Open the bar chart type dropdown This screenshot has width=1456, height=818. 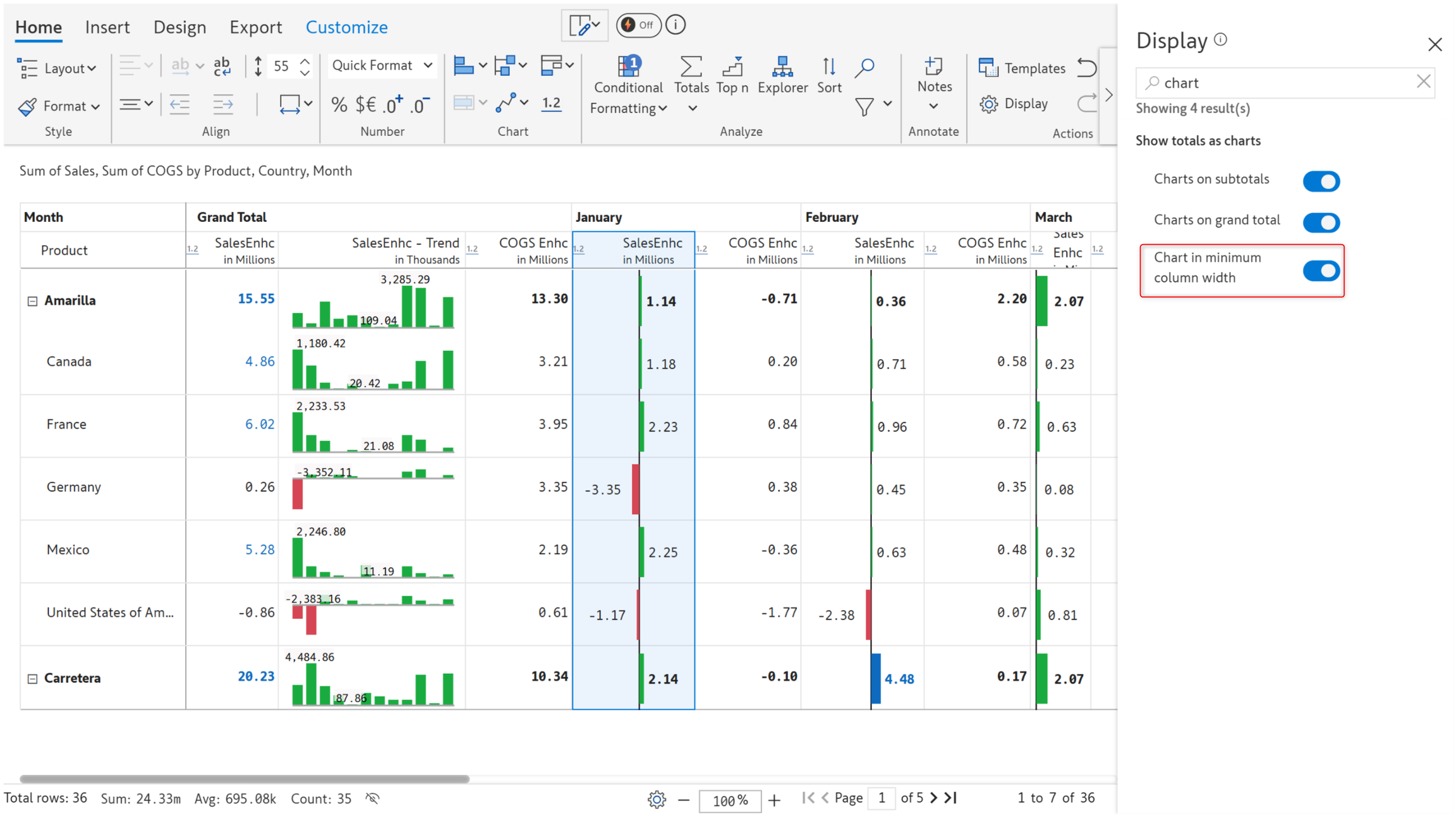[x=470, y=66]
